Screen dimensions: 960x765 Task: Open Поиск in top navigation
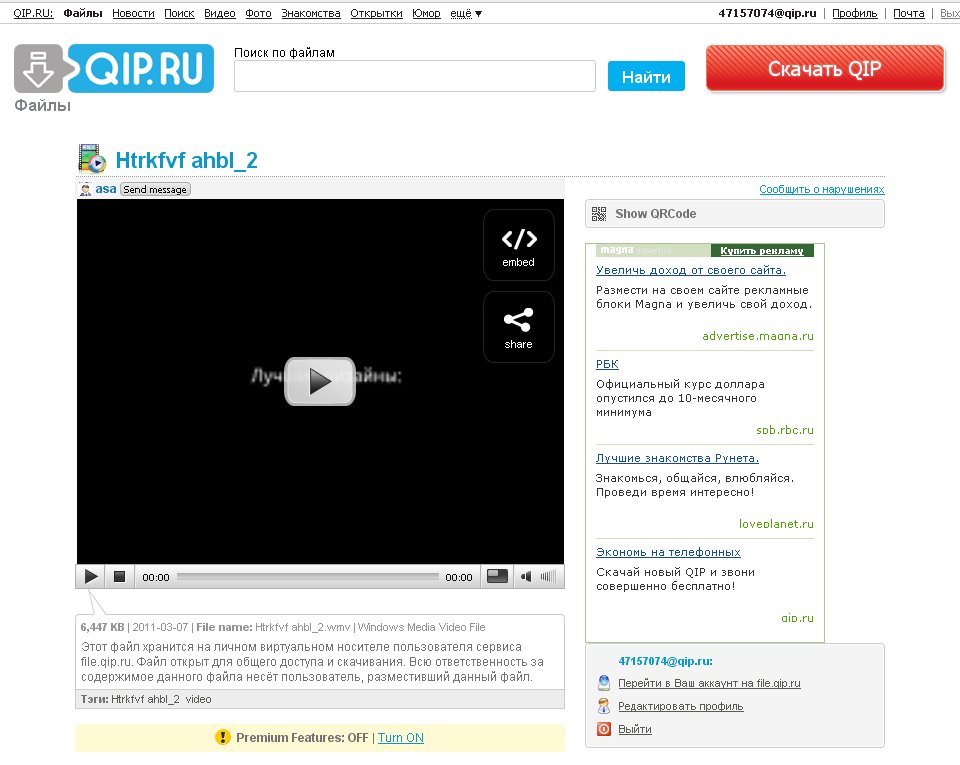(179, 13)
